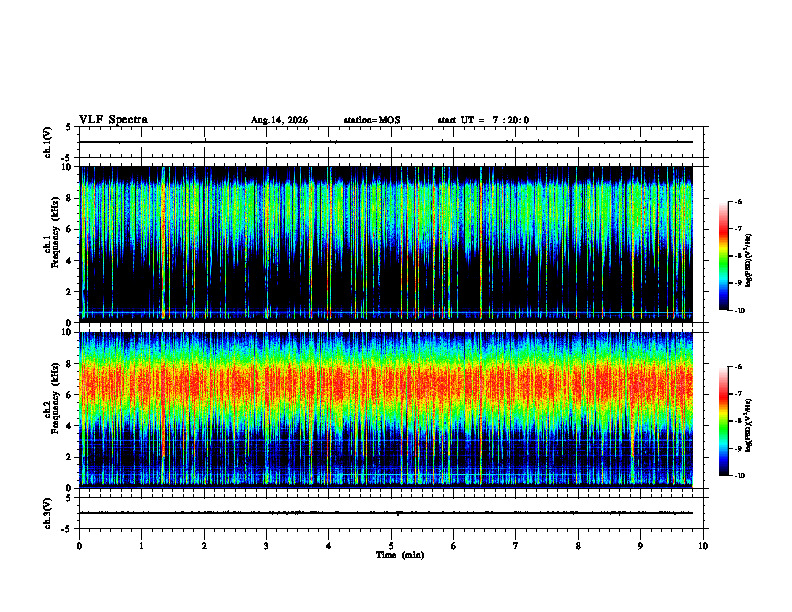This screenshot has width=792, height=612.
Task: Click the 6 kHz tick on ch.1 frequency axis
Action: [70, 229]
